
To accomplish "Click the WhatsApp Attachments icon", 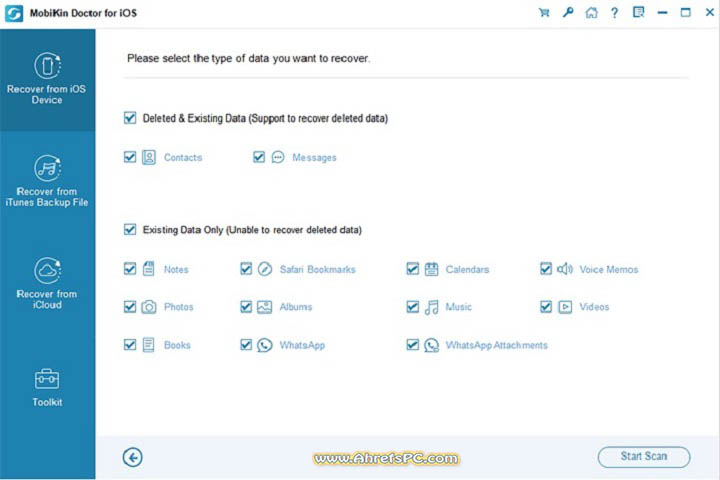I will coord(432,345).
